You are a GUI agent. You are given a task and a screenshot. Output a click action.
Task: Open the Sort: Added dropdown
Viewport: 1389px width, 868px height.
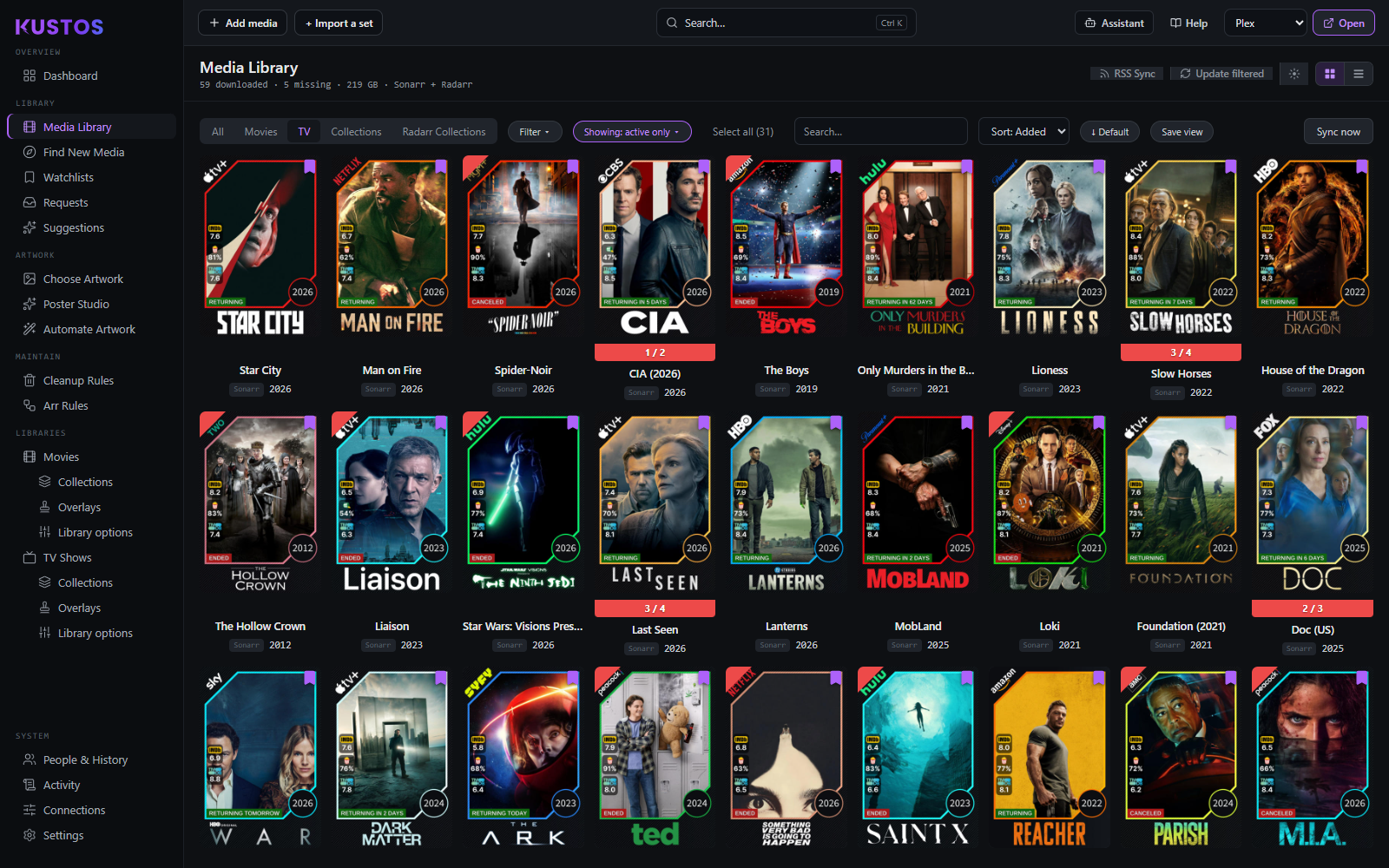click(1024, 132)
